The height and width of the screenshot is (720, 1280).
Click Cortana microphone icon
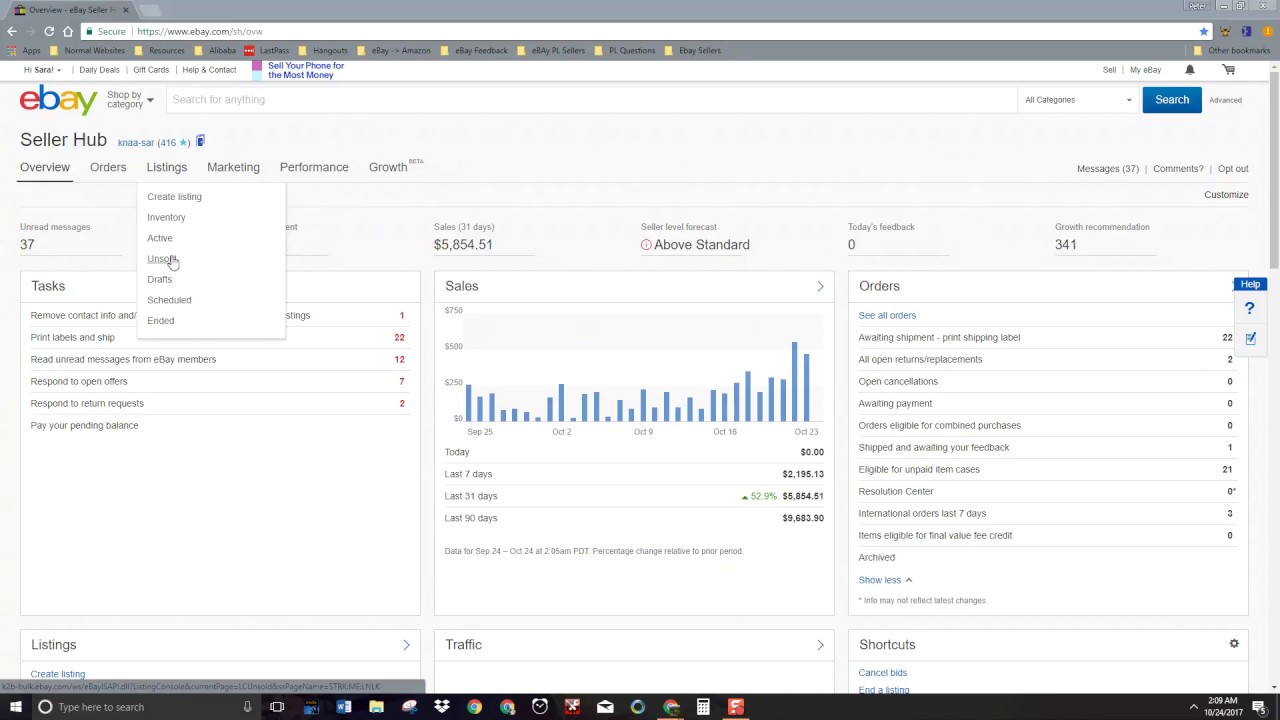click(x=247, y=707)
